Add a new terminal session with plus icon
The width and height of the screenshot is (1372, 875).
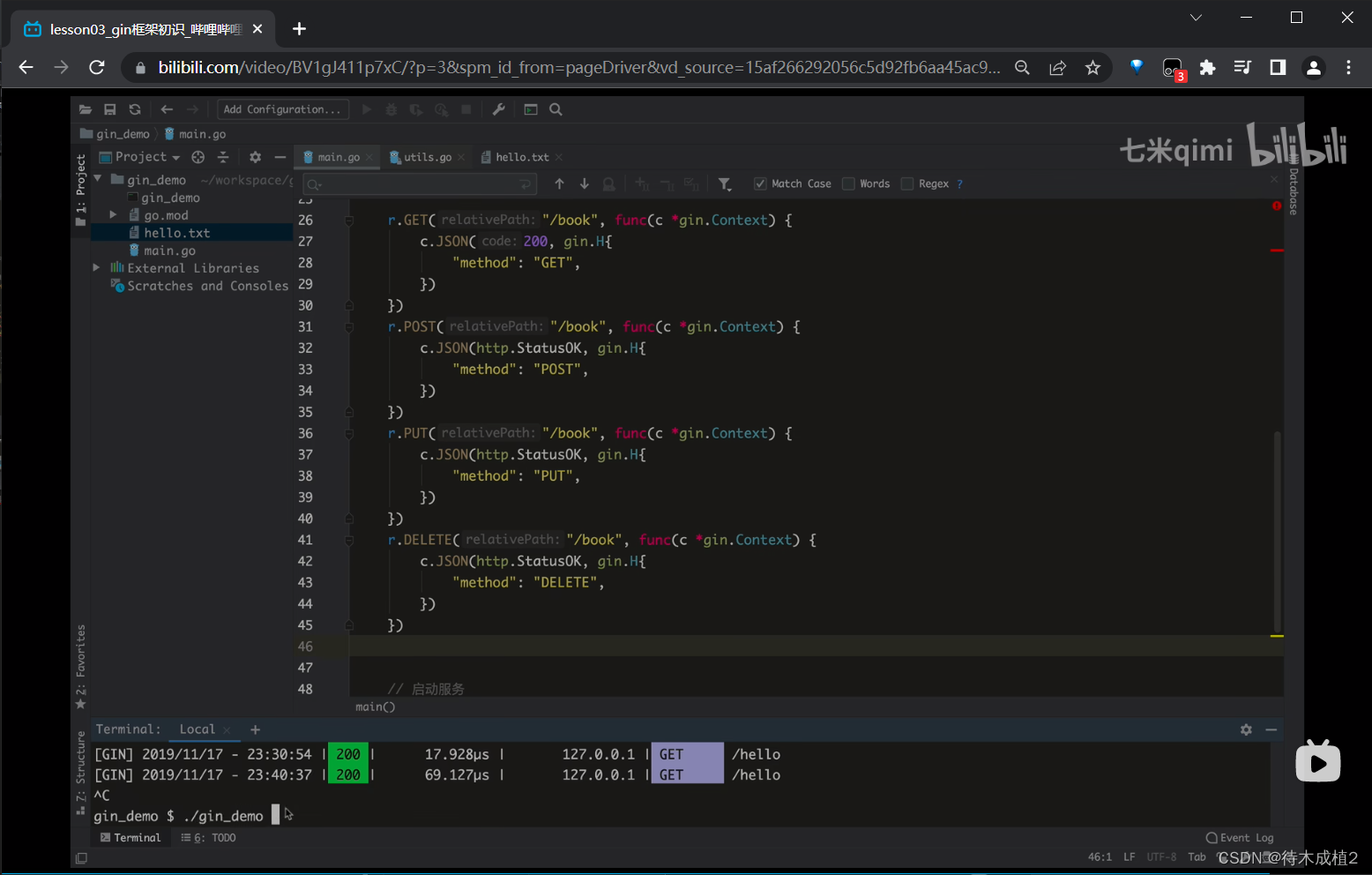click(255, 729)
